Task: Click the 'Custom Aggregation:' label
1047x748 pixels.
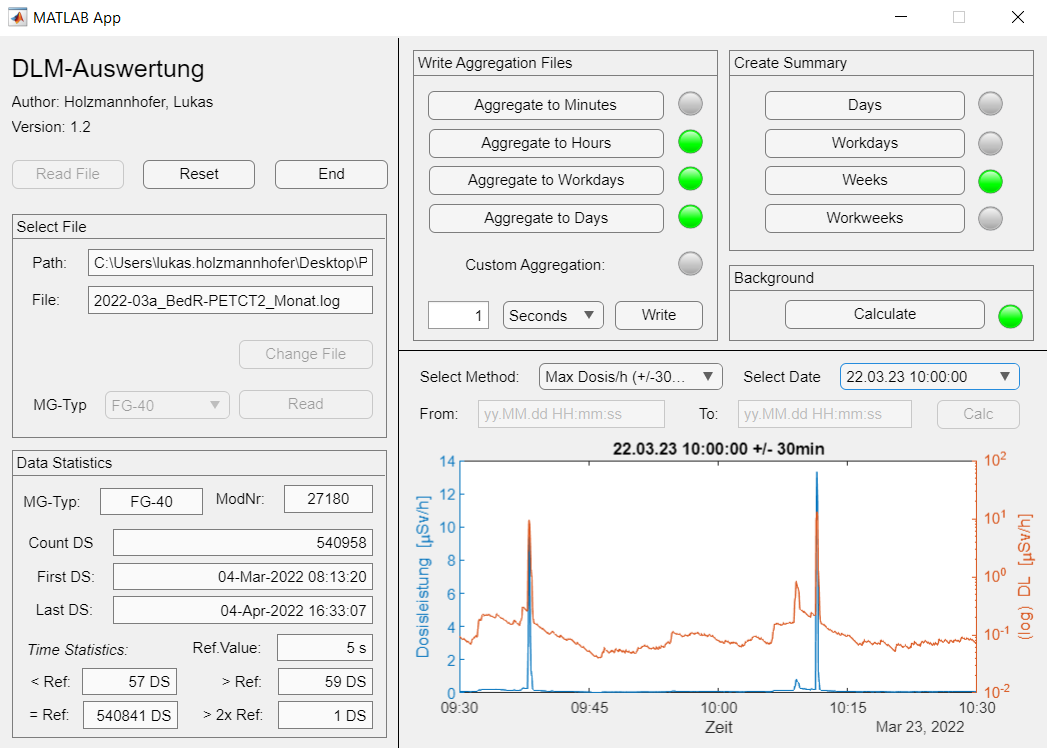Action: 535,265
